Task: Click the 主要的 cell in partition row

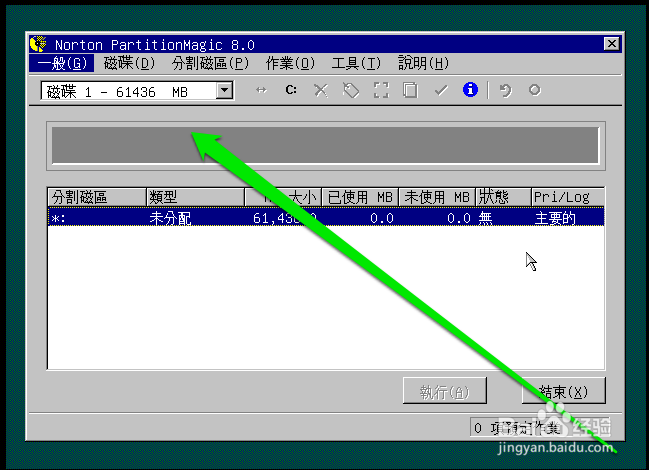Action: click(555, 218)
